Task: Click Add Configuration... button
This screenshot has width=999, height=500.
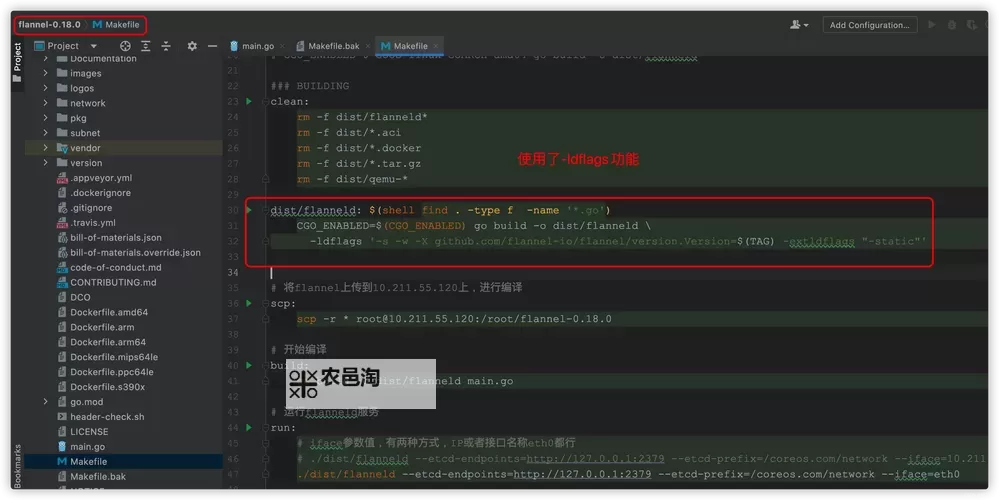Action: pyautogui.click(x=870, y=25)
